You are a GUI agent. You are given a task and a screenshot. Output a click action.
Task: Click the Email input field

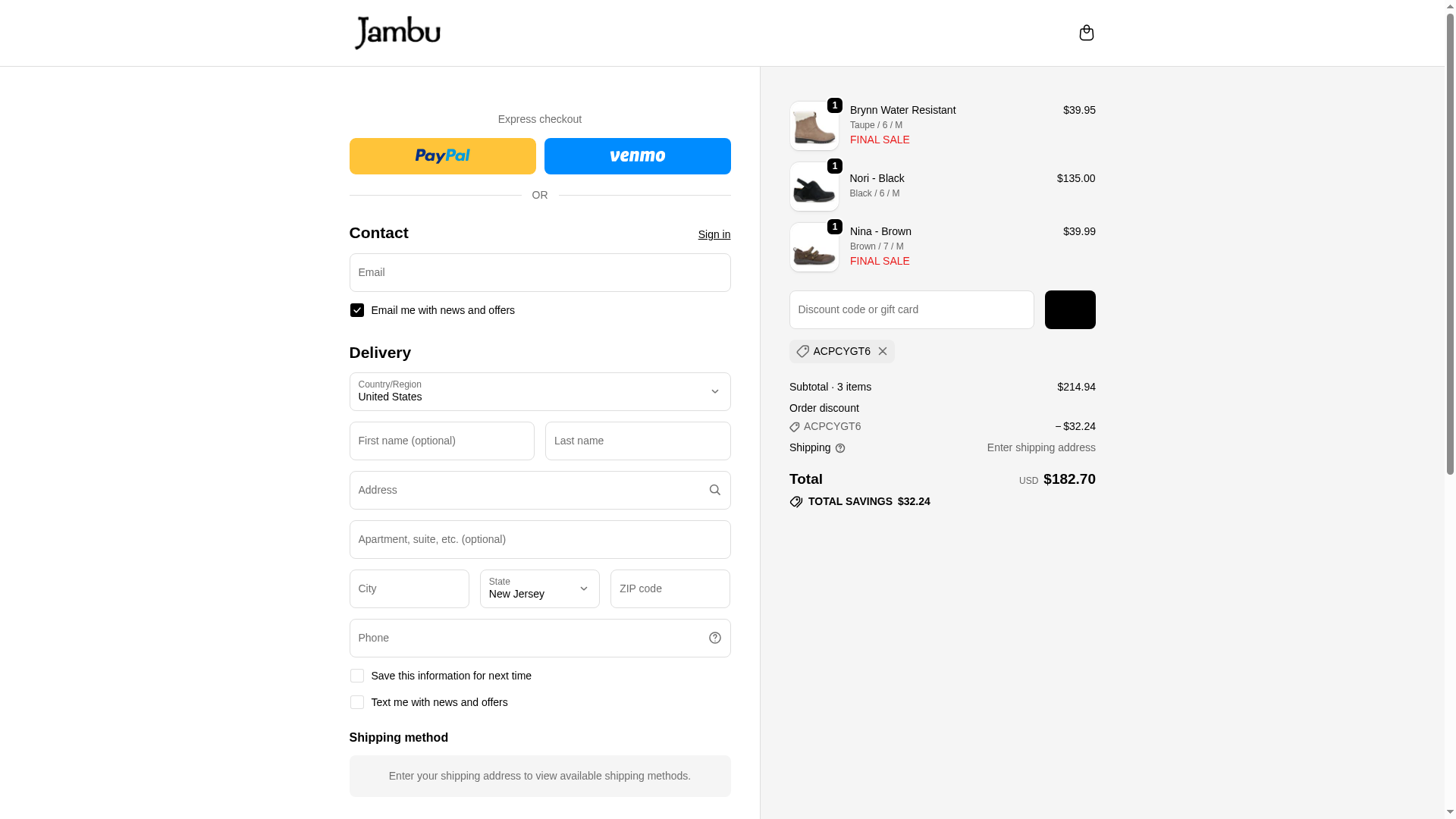(539, 272)
